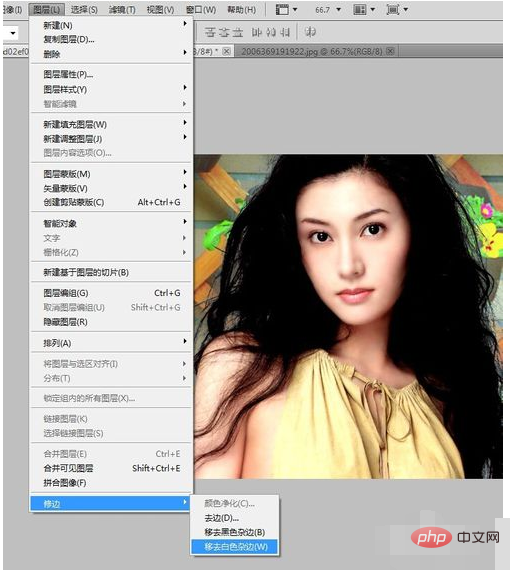This screenshot has width=510, height=570.
Task: Open the 滤镜(T) menu
Action: tap(122, 9)
